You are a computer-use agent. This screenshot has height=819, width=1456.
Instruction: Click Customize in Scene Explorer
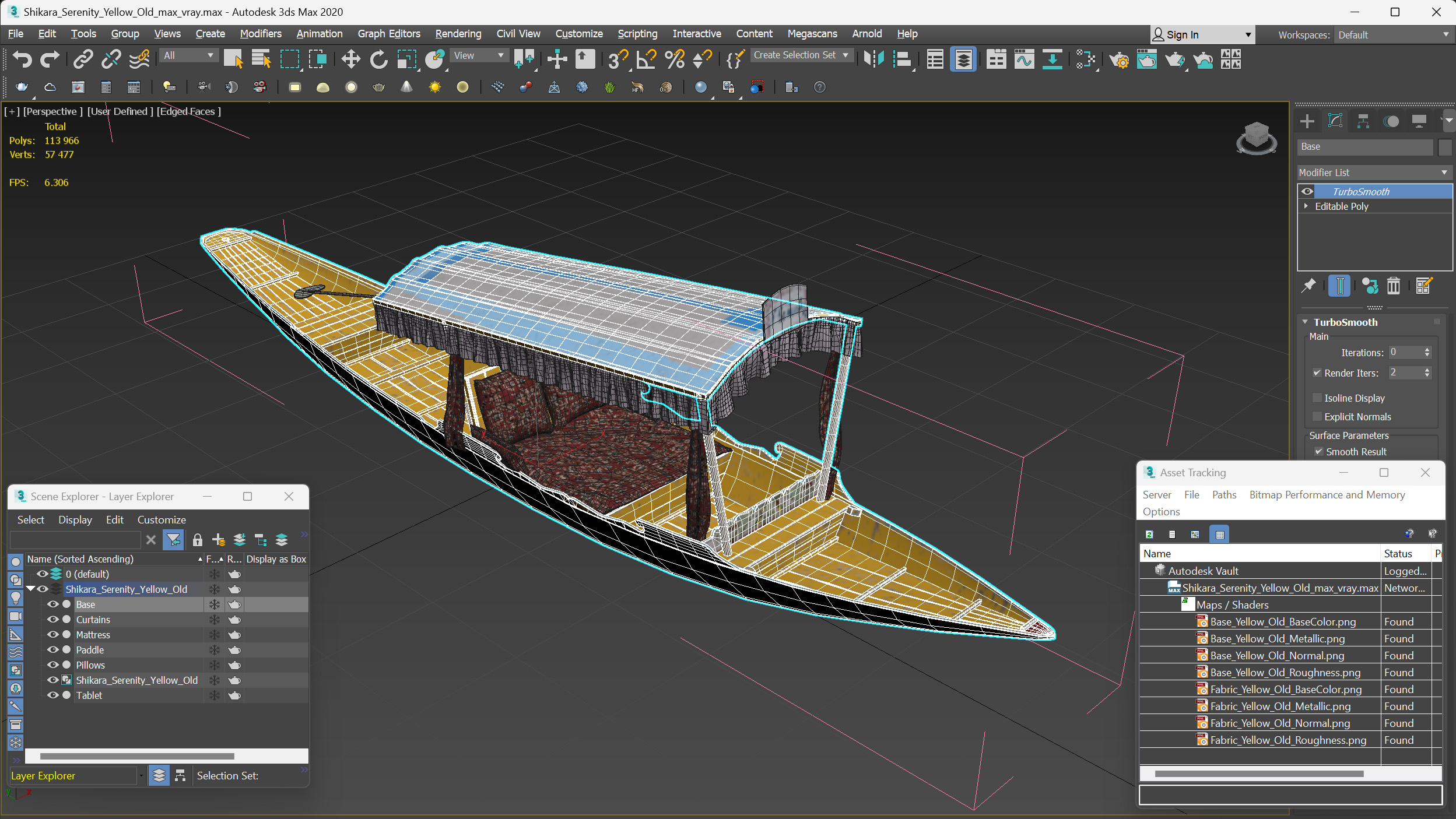(161, 520)
